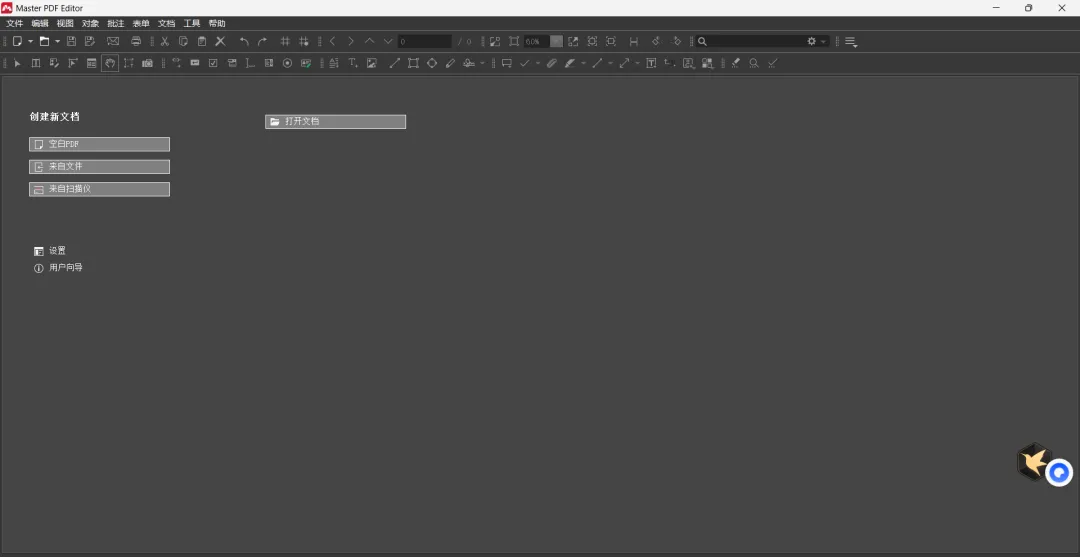Open the 工具 menu
Image resolution: width=1080 pixels, height=557 pixels.
pos(191,23)
